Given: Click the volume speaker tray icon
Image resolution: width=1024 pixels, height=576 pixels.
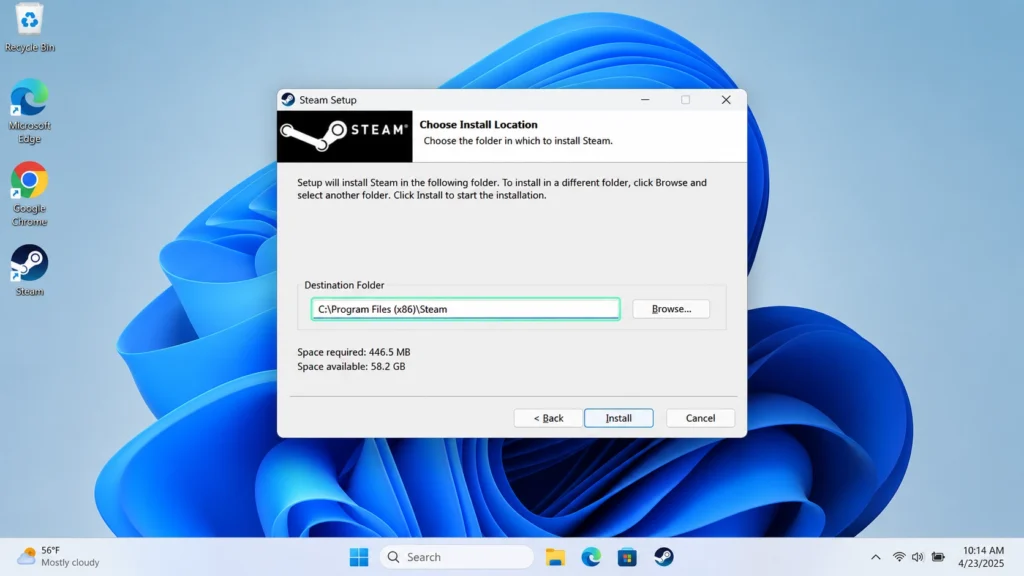Looking at the screenshot, I should coord(918,557).
